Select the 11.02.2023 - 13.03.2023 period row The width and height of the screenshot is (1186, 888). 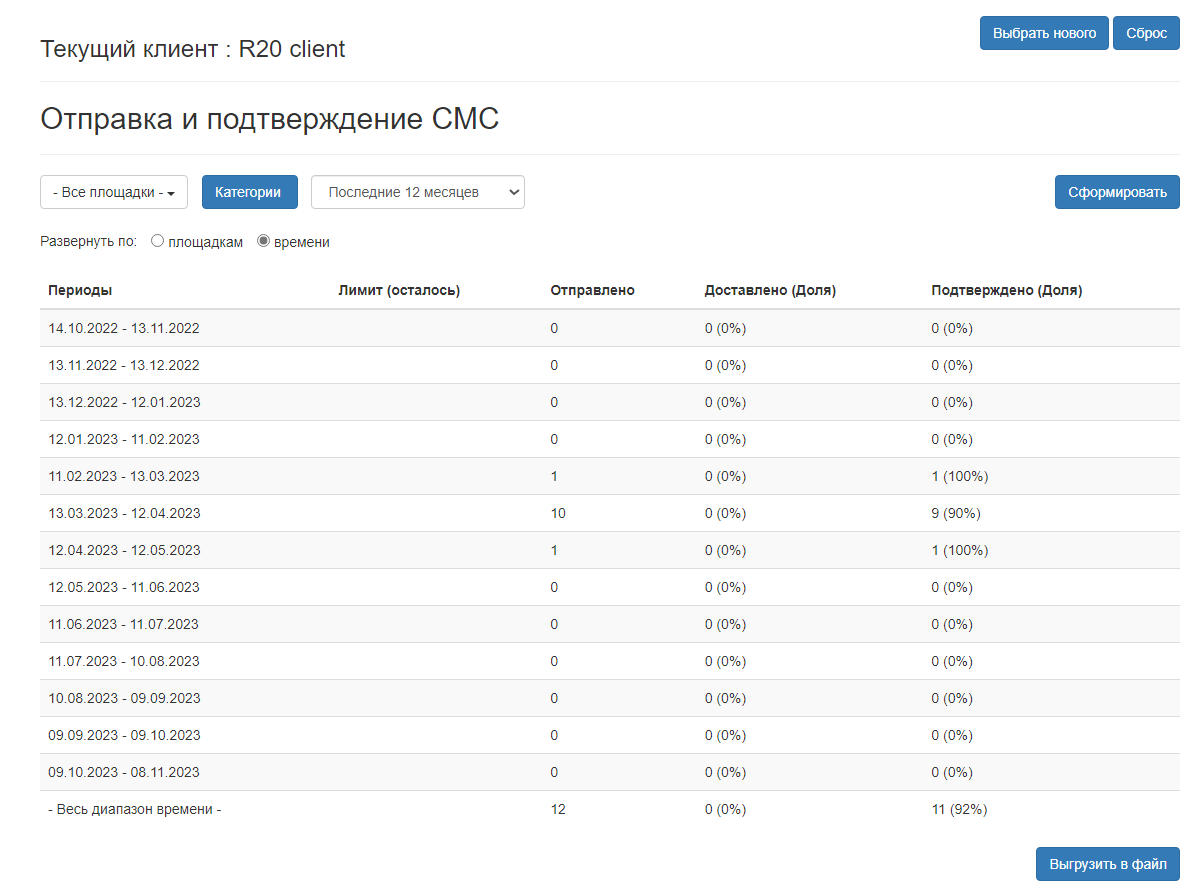pyautogui.click(x=124, y=476)
